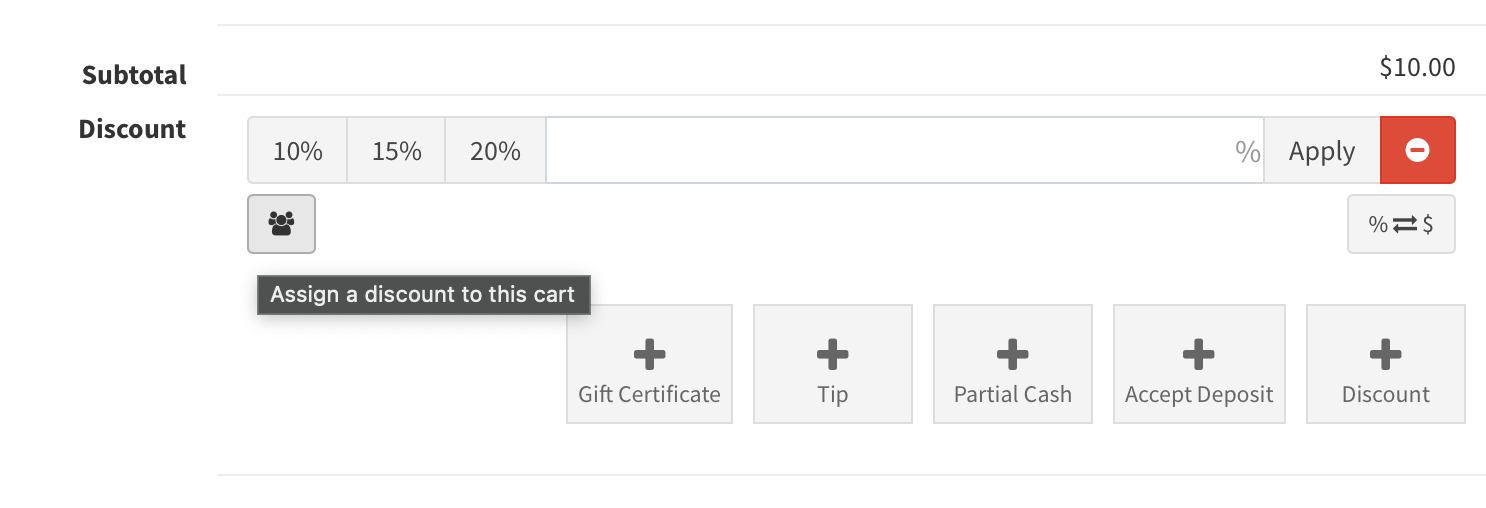Add a Tip to the cart

[832, 364]
